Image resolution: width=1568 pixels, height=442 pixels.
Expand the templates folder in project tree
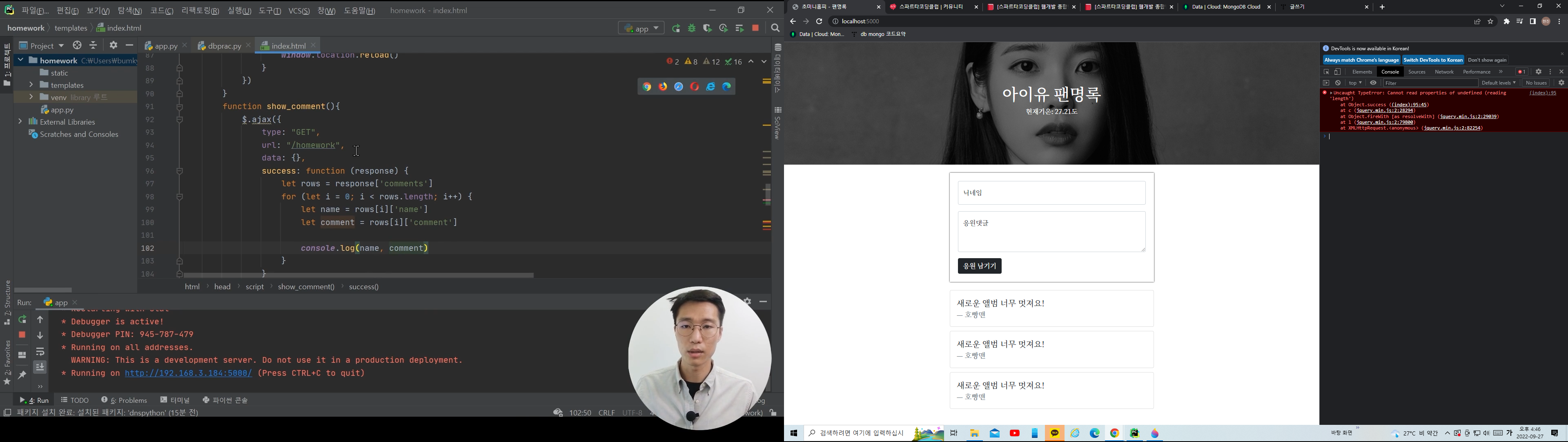(31, 85)
